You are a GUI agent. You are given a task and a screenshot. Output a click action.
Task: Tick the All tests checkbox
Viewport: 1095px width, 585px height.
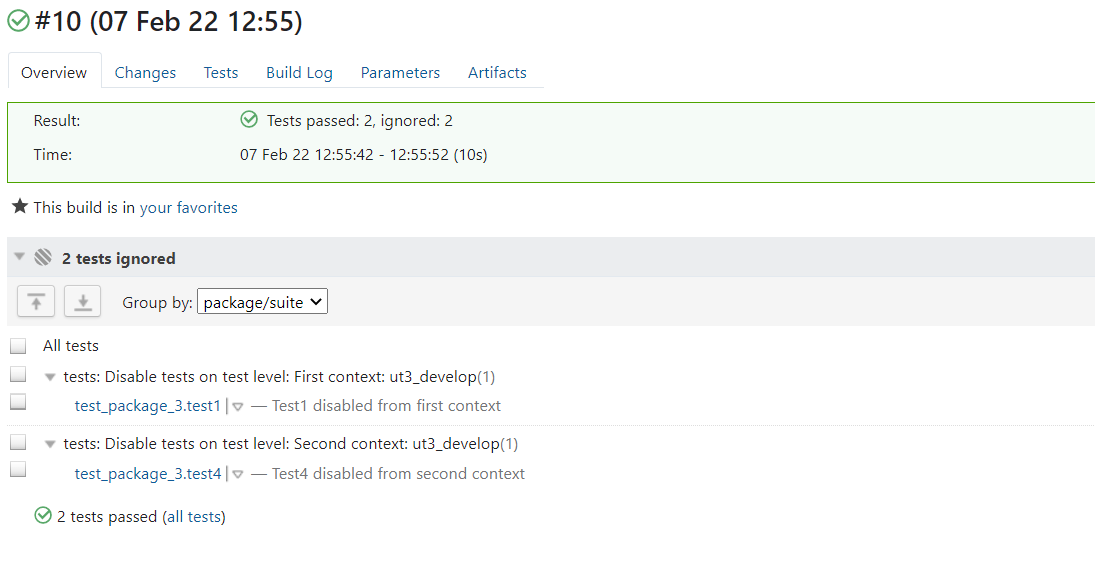coord(18,346)
